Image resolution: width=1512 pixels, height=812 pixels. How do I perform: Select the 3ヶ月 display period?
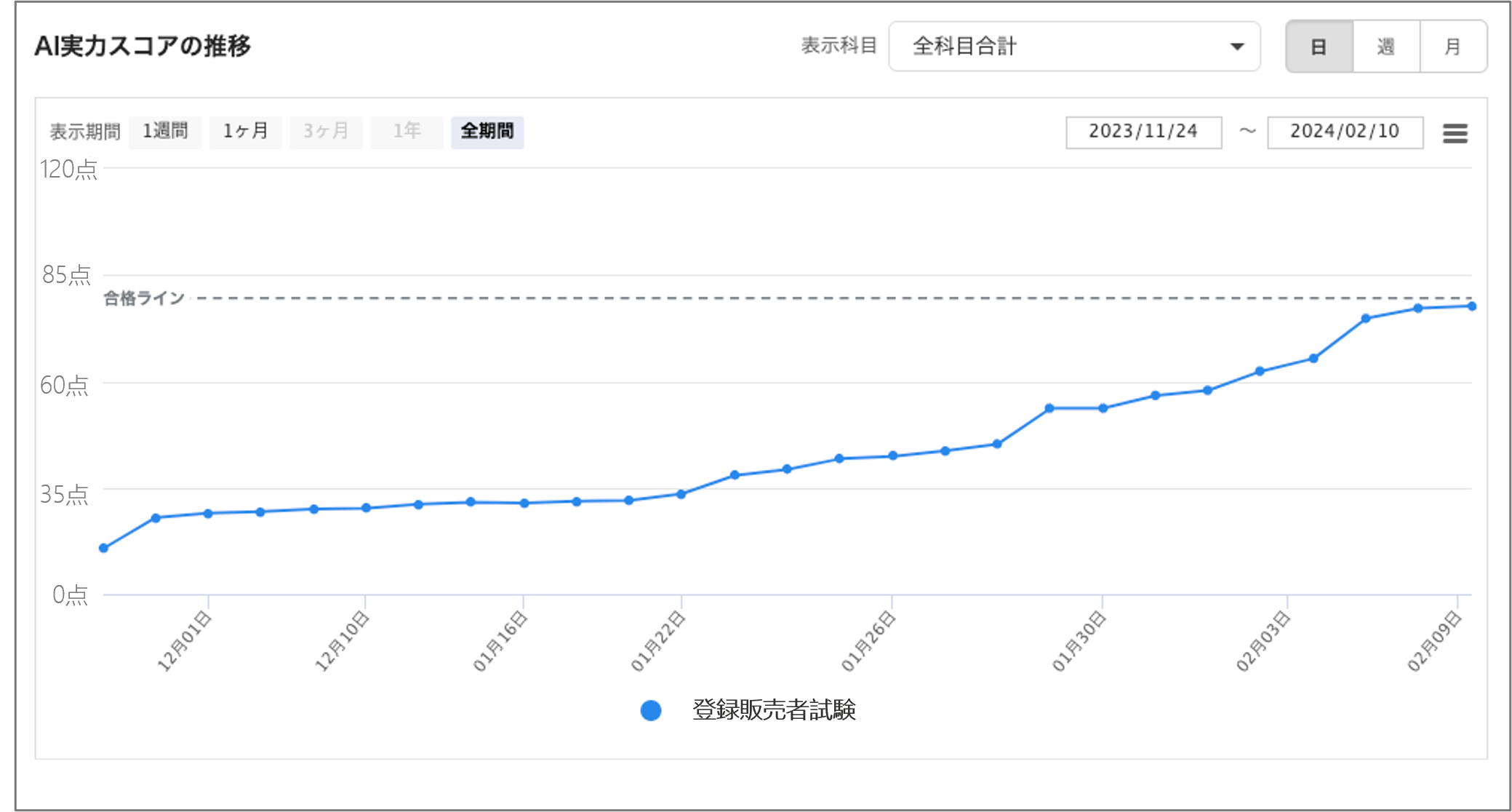(x=326, y=132)
